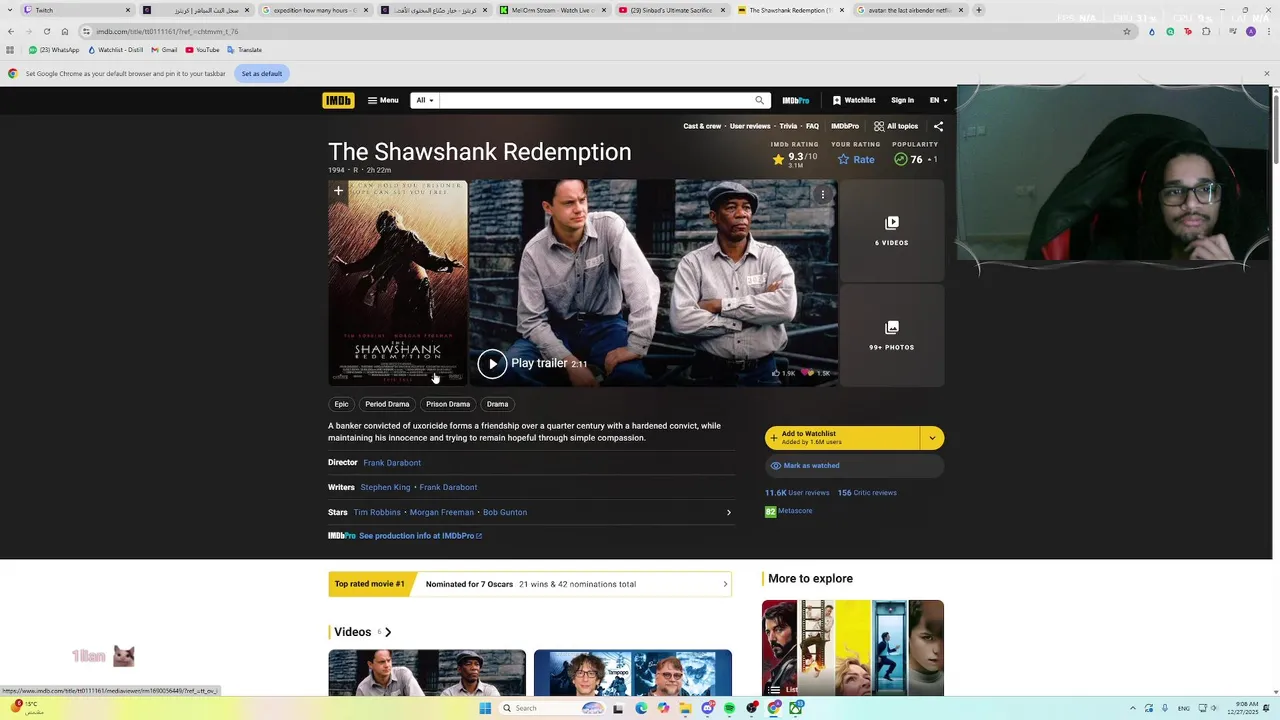Like the trailer with thumbs-up

coord(783,373)
